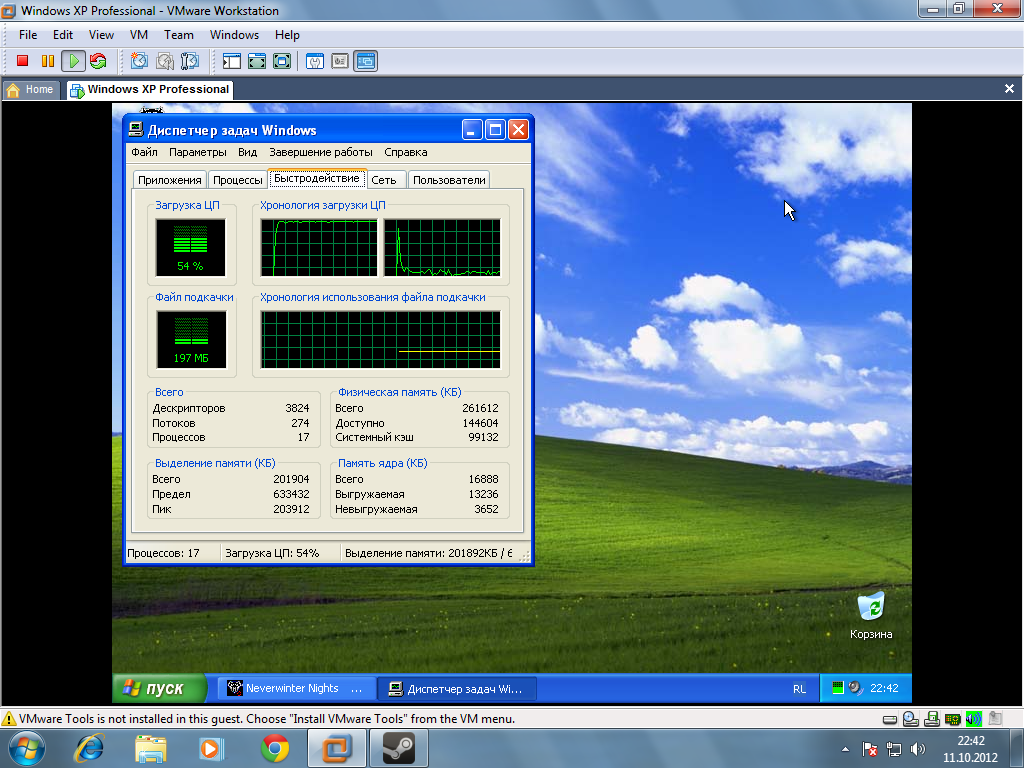This screenshot has width=1024, height=768.
Task: Click the CD/DVD drive device status icon
Action: [x=911, y=719]
